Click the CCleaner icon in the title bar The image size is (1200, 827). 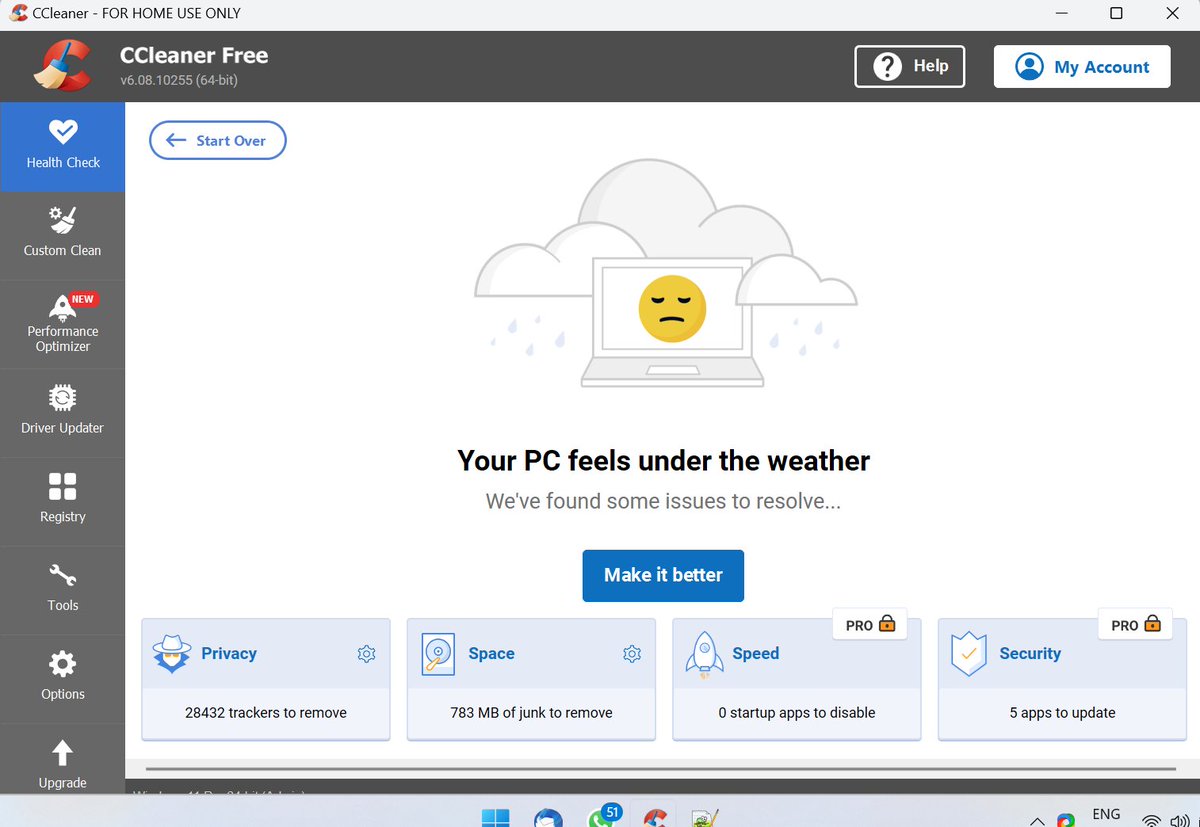point(17,14)
